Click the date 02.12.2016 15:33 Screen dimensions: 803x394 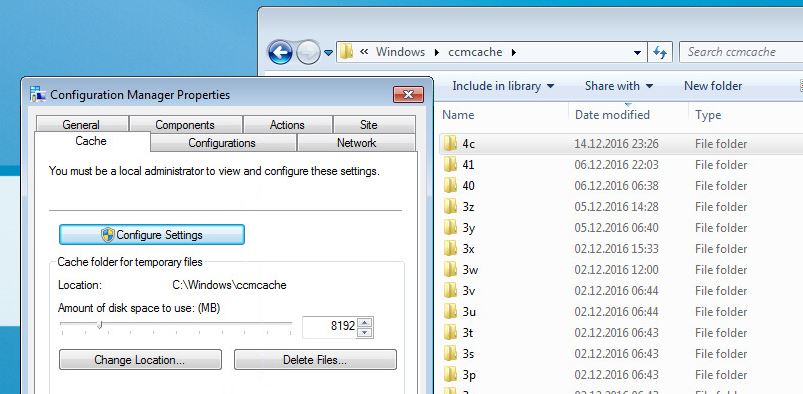pyautogui.click(x=617, y=249)
